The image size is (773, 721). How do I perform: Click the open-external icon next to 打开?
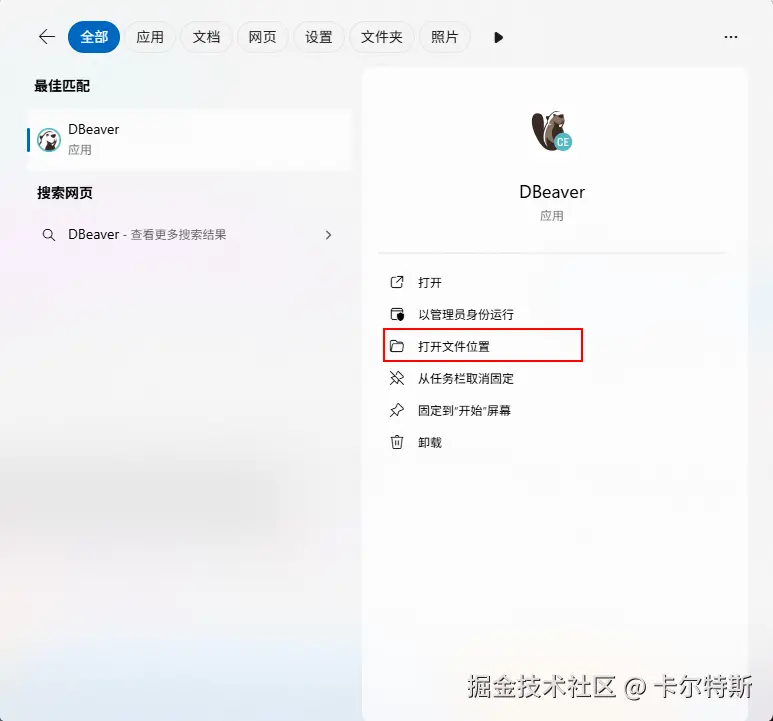point(397,282)
